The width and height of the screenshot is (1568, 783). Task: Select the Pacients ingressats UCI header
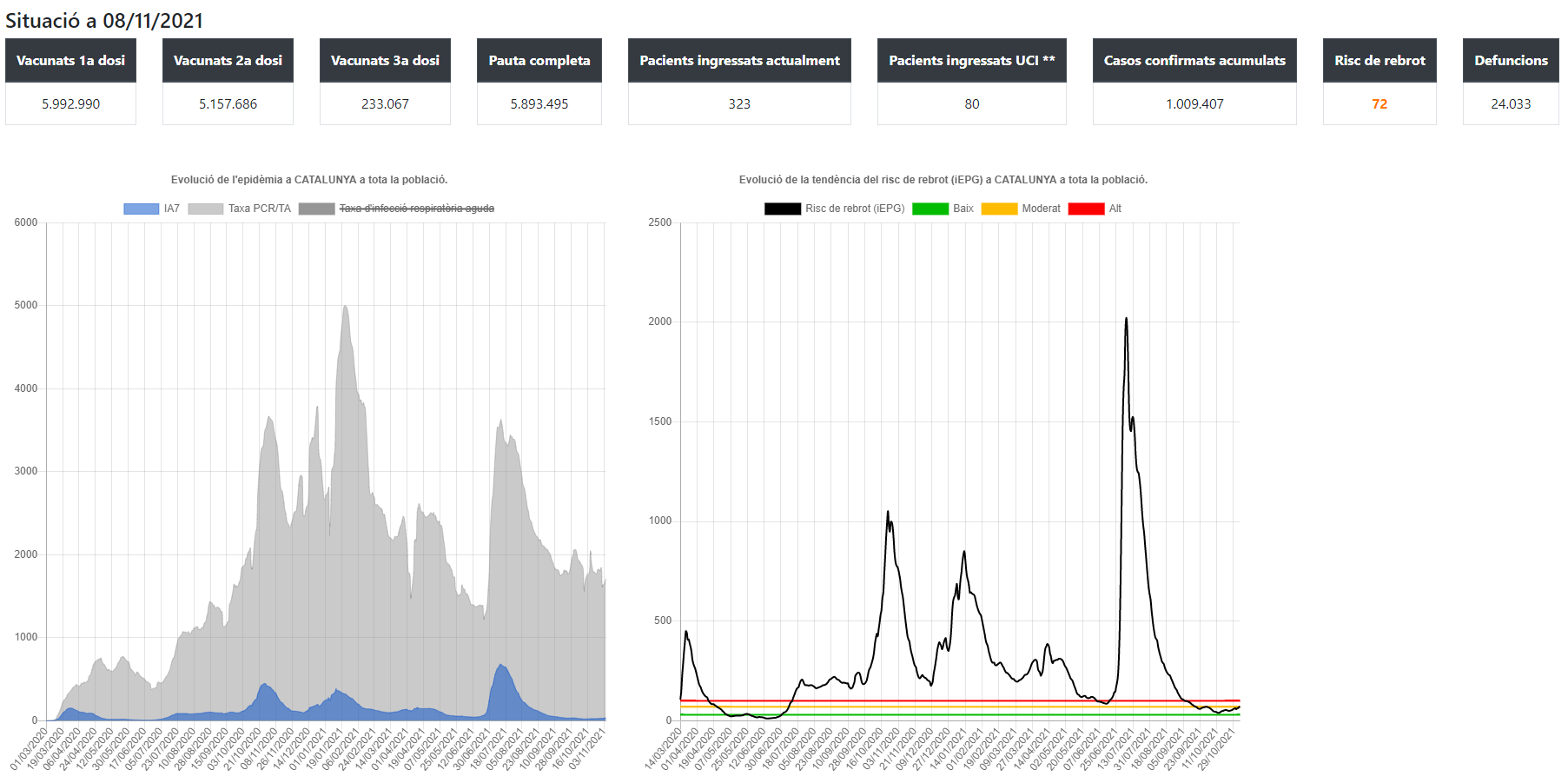(x=972, y=60)
